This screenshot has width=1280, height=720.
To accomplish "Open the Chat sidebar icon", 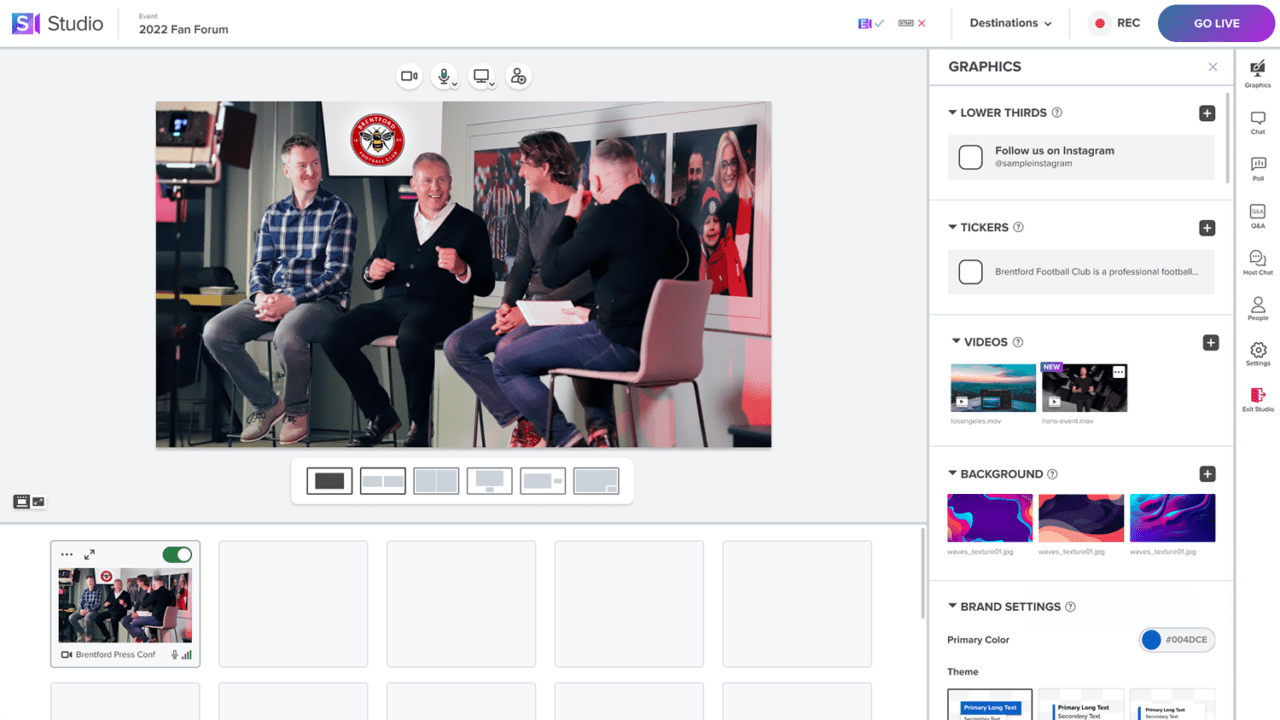I will pyautogui.click(x=1258, y=122).
